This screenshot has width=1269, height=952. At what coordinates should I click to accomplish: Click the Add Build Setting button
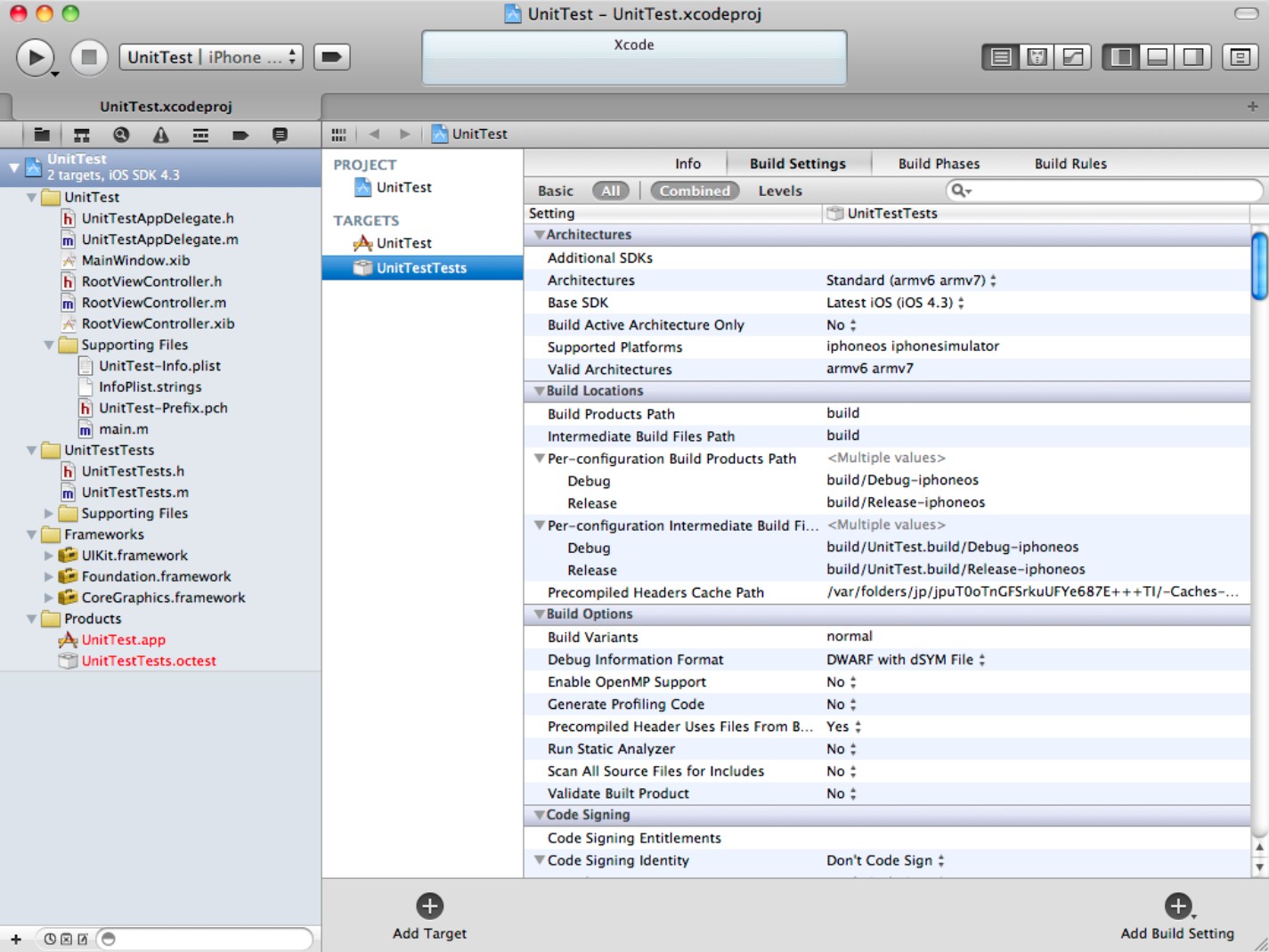[x=1177, y=916]
